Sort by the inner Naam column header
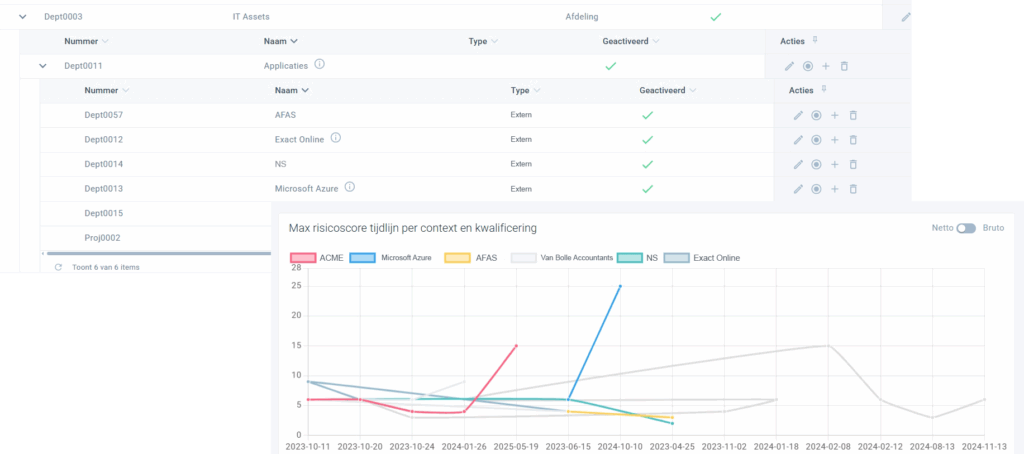1024x454 pixels. (x=286, y=90)
